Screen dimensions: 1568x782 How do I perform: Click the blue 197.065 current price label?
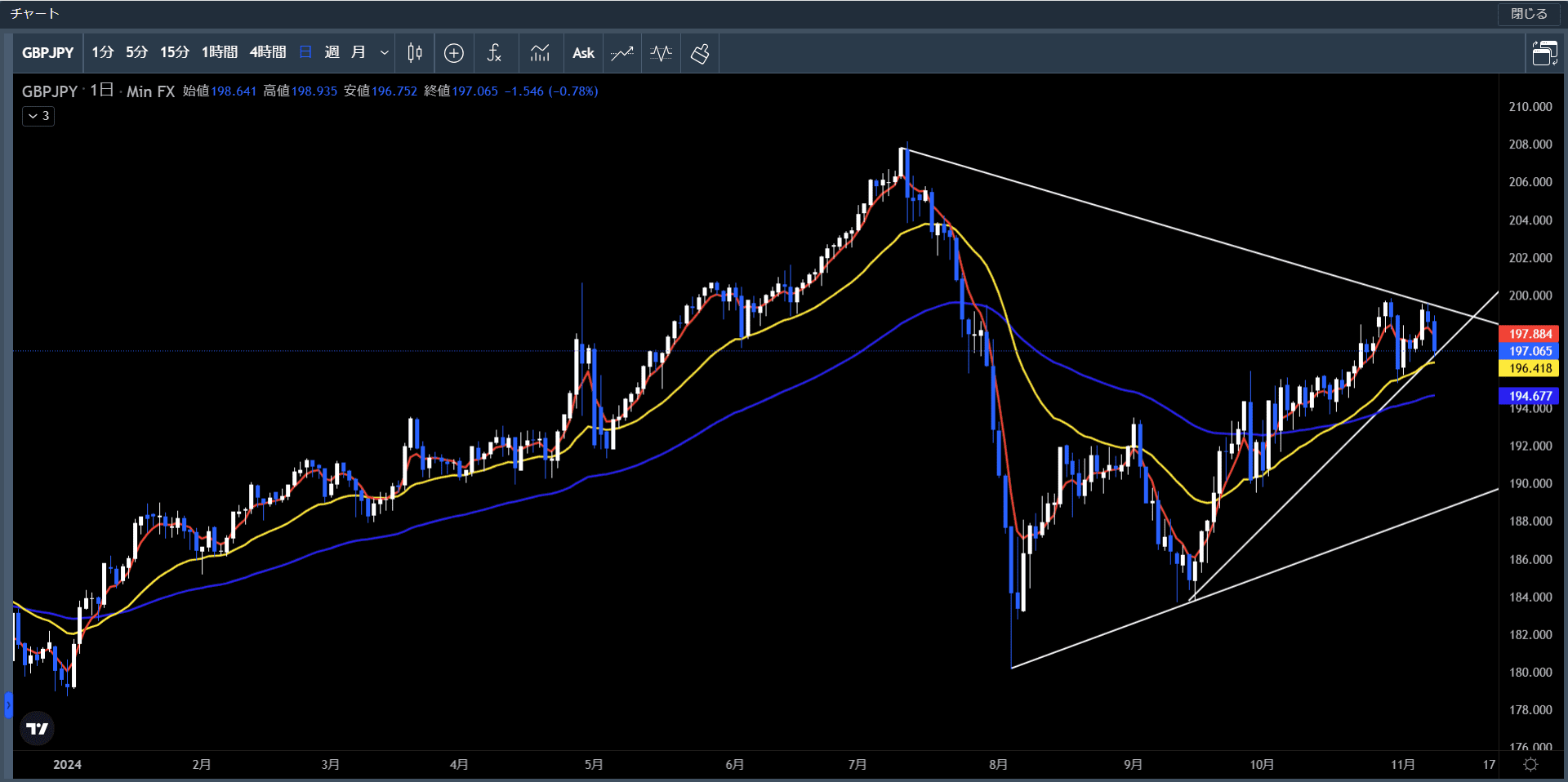1530,351
